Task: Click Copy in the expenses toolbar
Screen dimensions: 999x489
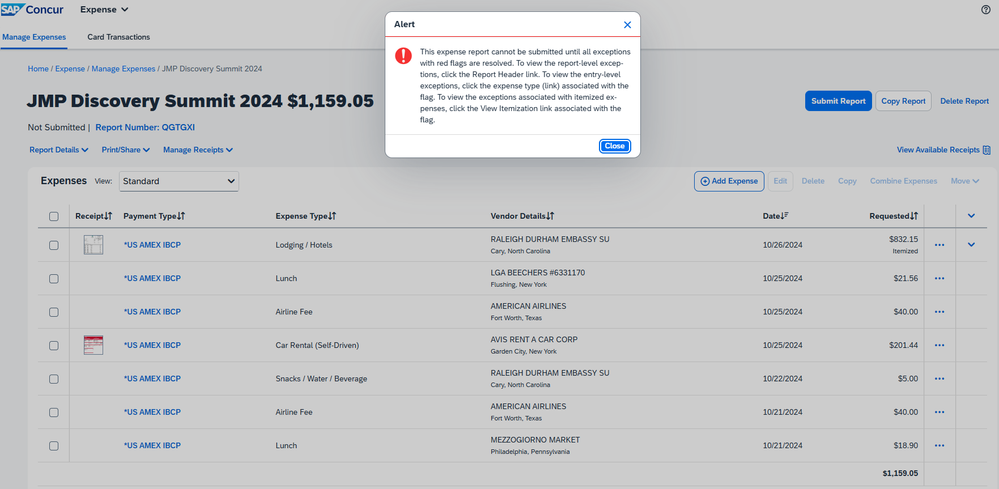Action: (847, 181)
